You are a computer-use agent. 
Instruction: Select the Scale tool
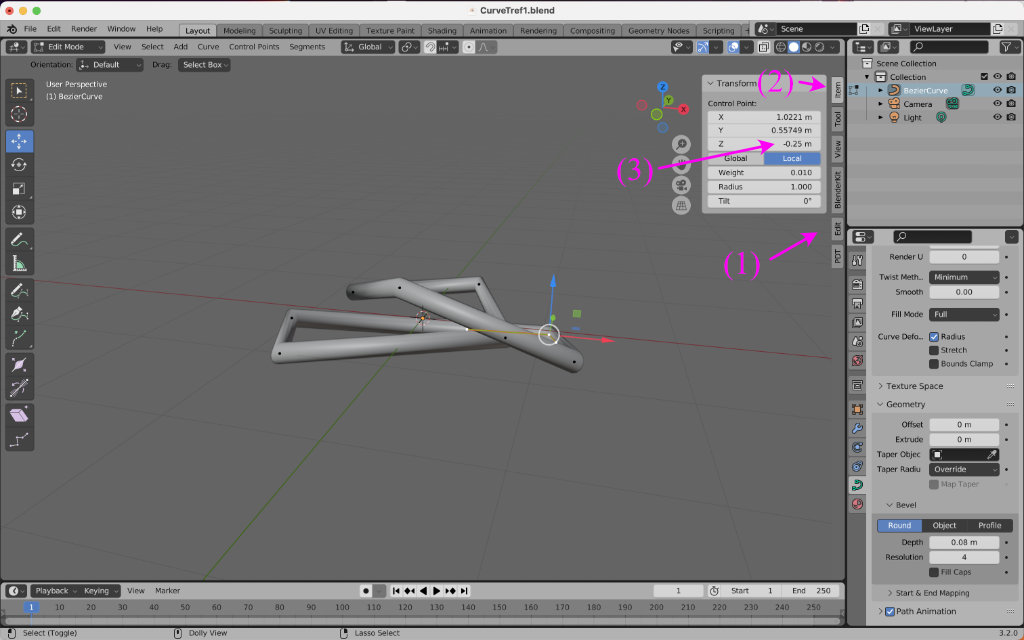(x=19, y=189)
